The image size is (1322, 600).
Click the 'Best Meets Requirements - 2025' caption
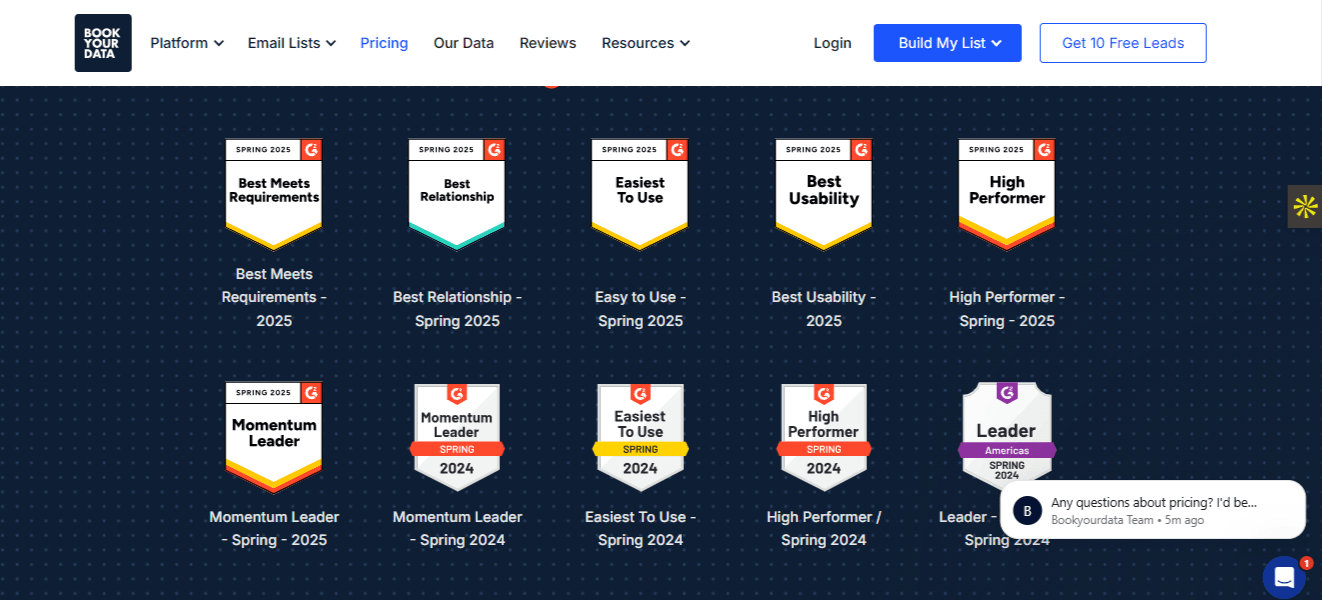[x=274, y=297]
